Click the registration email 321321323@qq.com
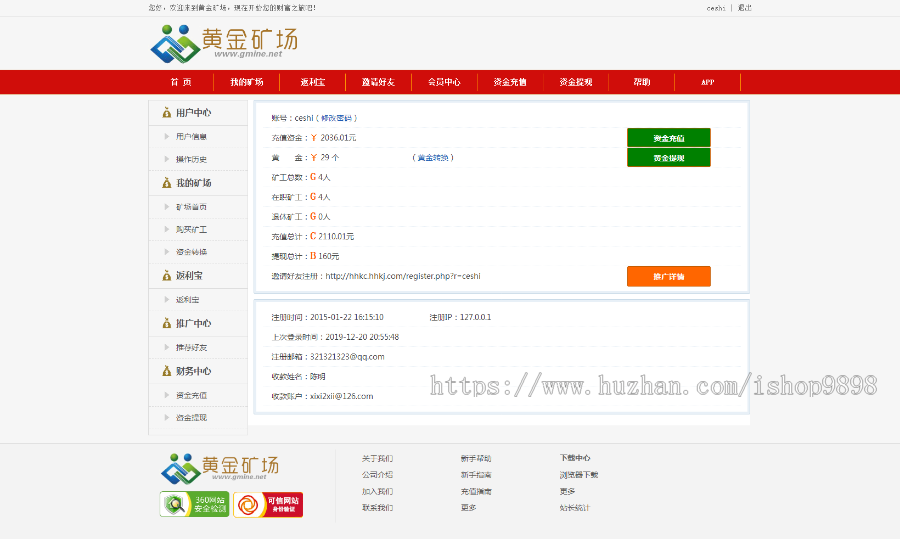Viewport: 900px width, 539px height. click(x=347, y=356)
